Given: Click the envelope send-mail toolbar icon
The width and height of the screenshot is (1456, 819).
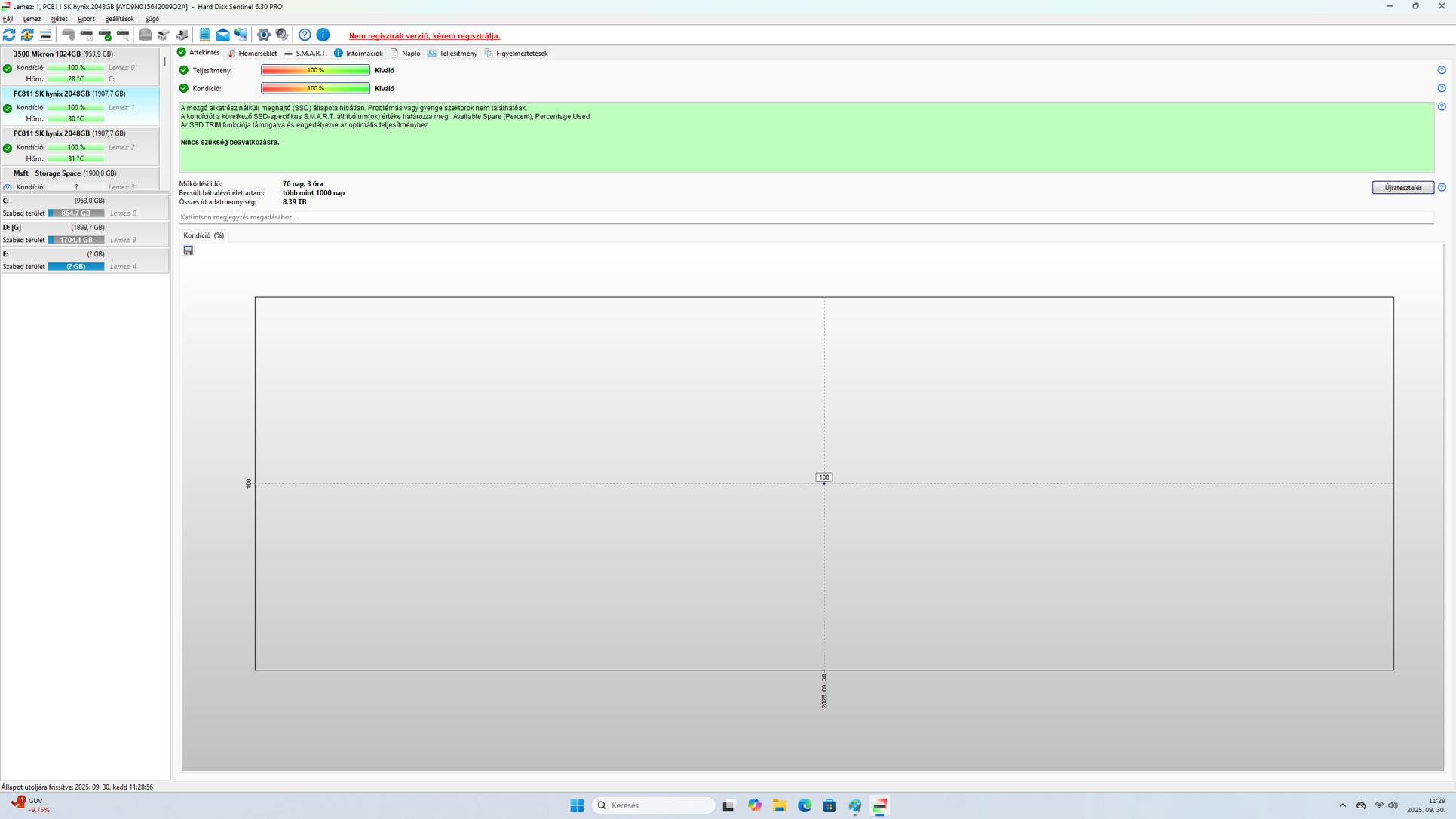Looking at the screenshot, I should (x=222, y=35).
